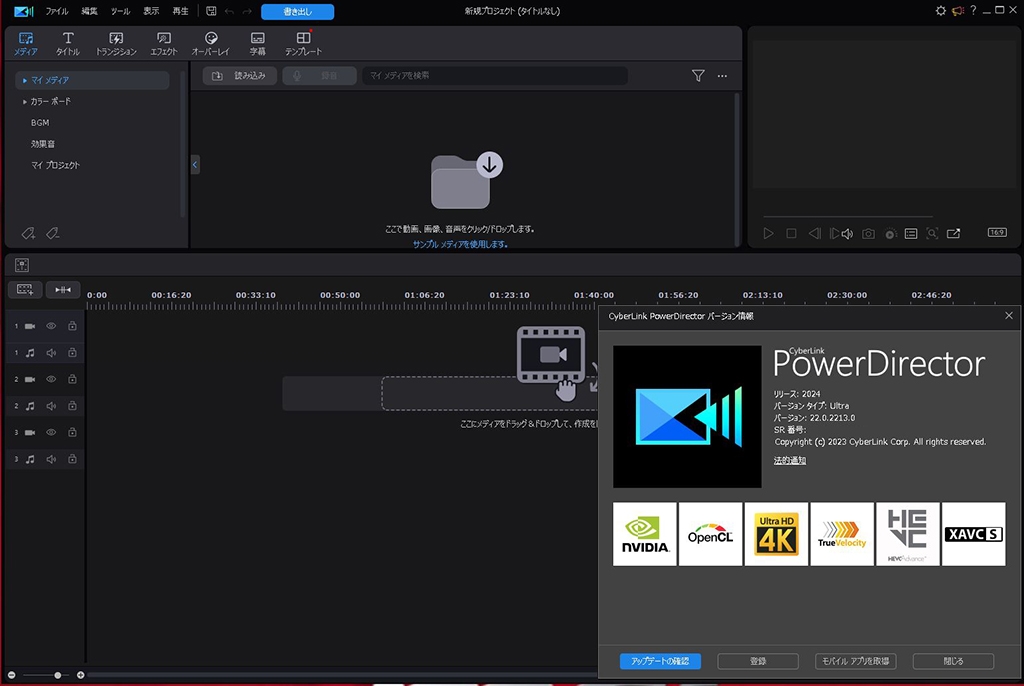
Task: Open the オーバーレイ overlay room
Action: 210,43
